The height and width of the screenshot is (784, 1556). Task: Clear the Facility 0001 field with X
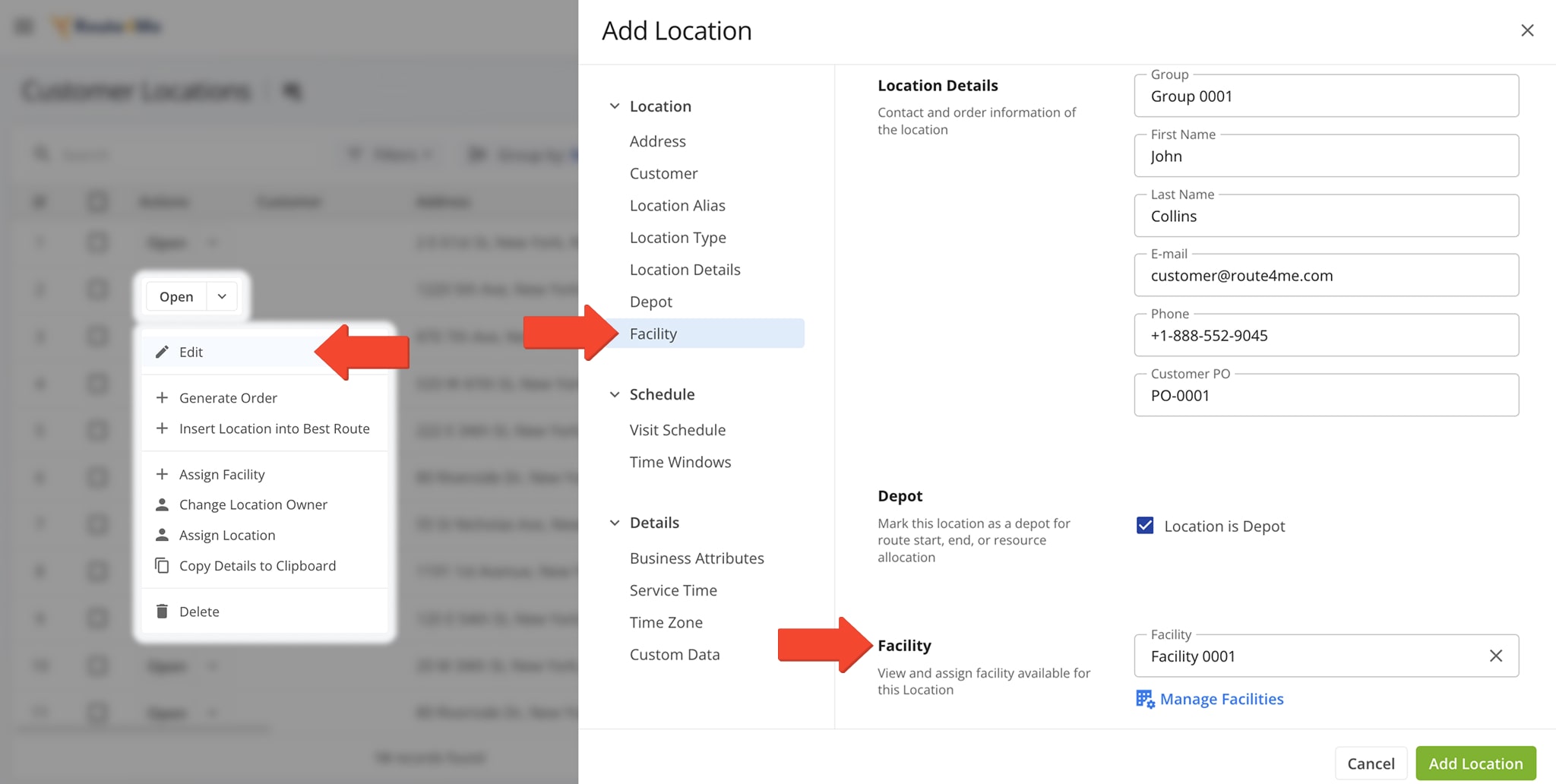pos(1495,656)
